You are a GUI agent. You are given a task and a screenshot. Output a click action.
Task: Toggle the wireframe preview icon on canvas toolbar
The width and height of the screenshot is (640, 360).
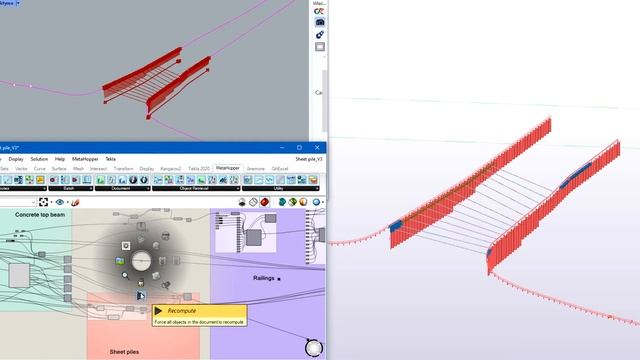click(x=253, y=202)
